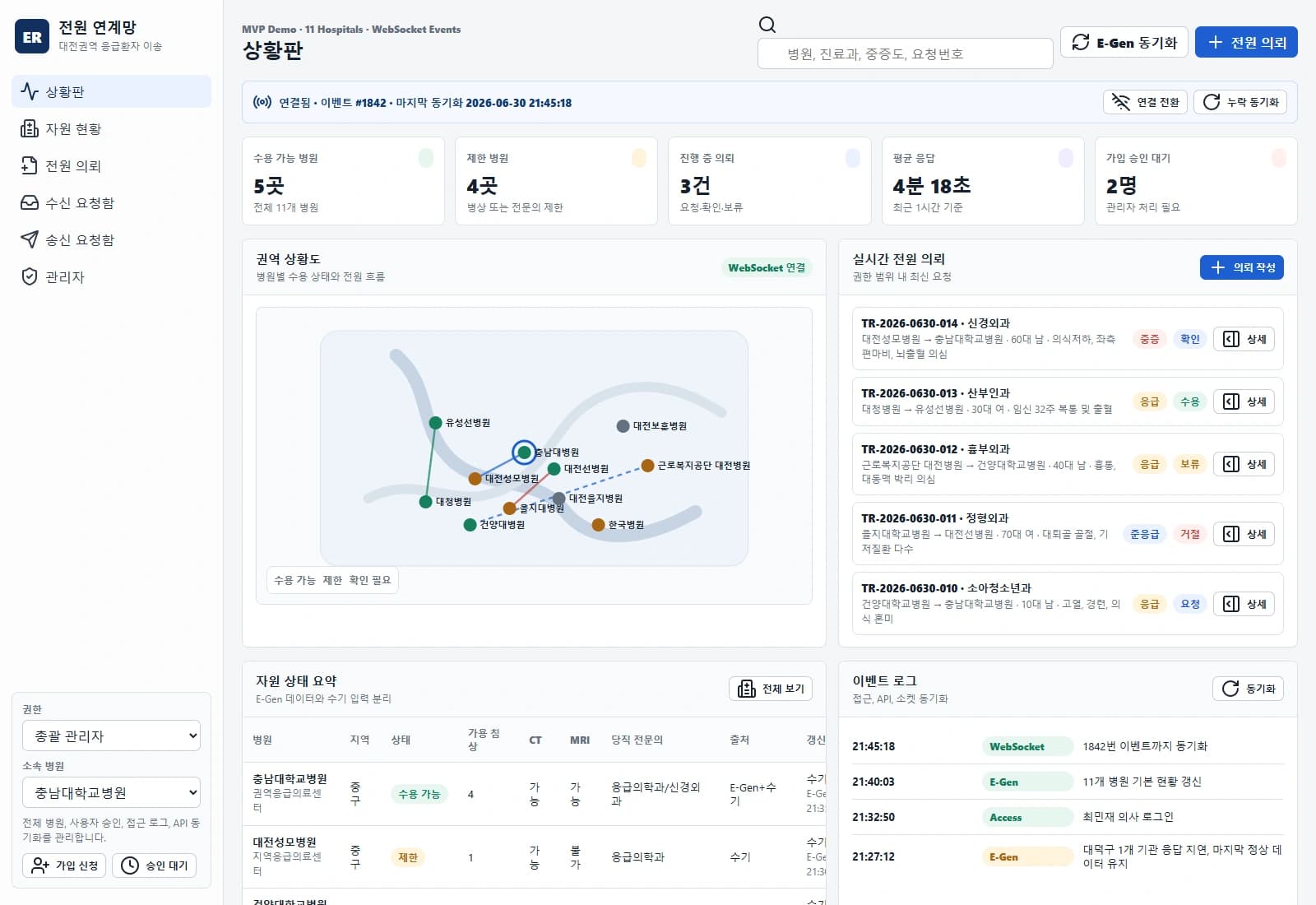Click the 가입 신청 user-plus button

point(64,866)
